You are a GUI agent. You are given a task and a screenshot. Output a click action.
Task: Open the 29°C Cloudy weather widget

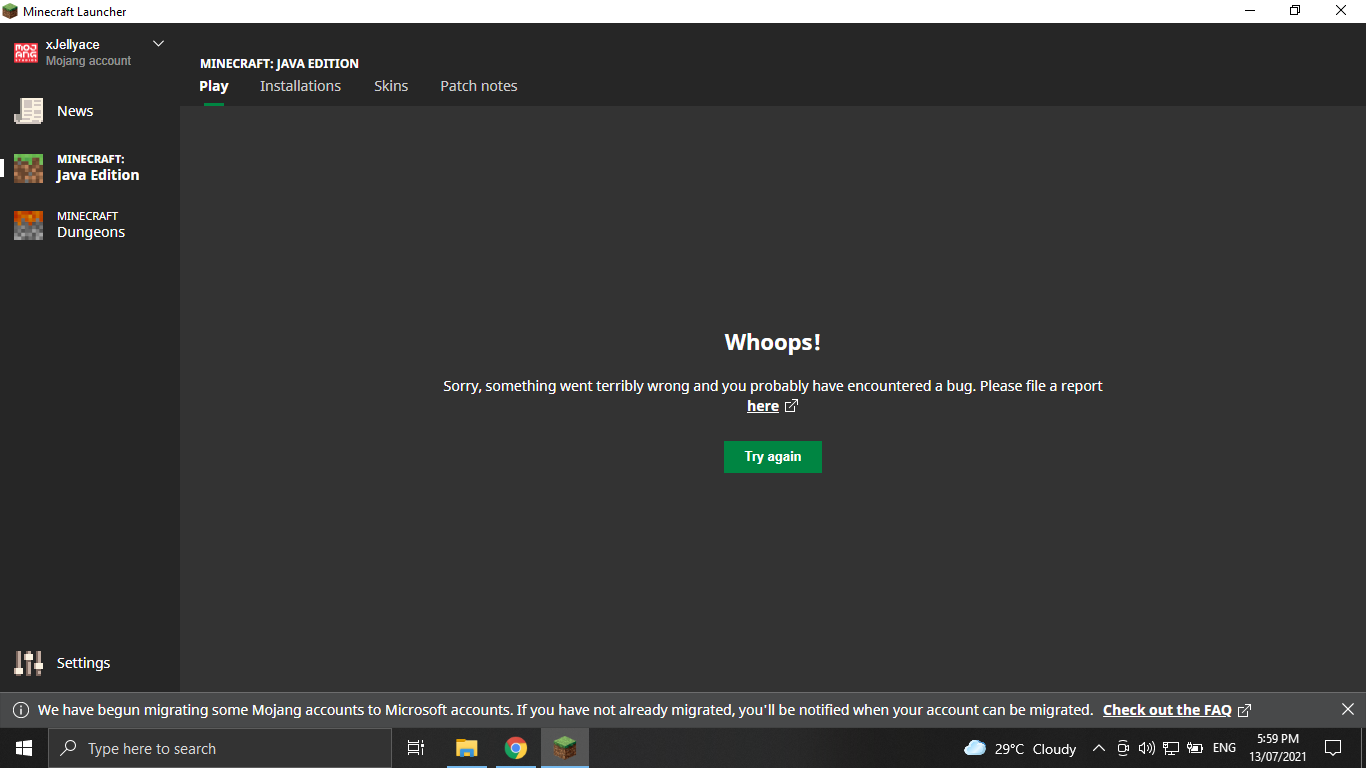point(1020,748)
